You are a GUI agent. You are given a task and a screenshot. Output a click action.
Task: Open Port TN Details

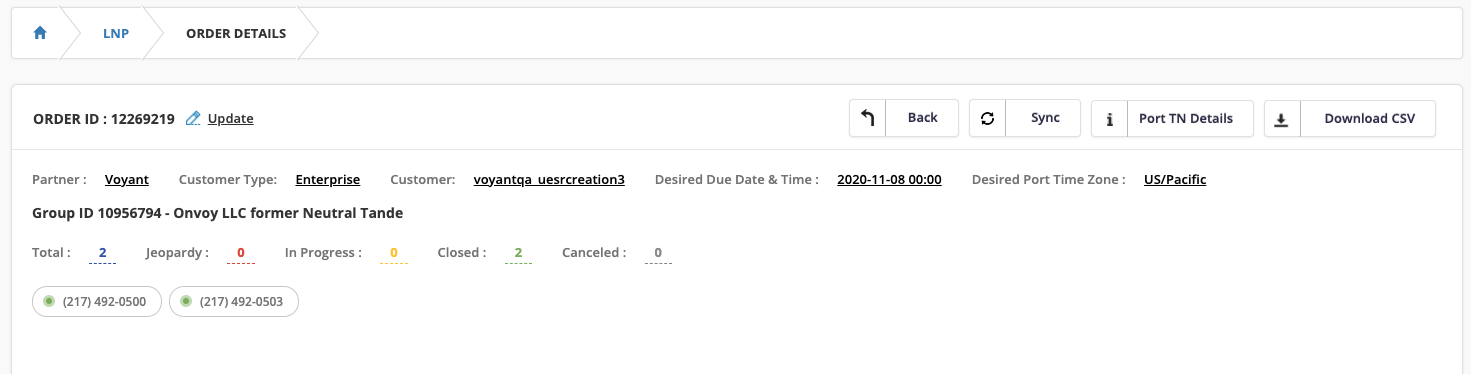pyautogui.click(x=1186, y=118)
